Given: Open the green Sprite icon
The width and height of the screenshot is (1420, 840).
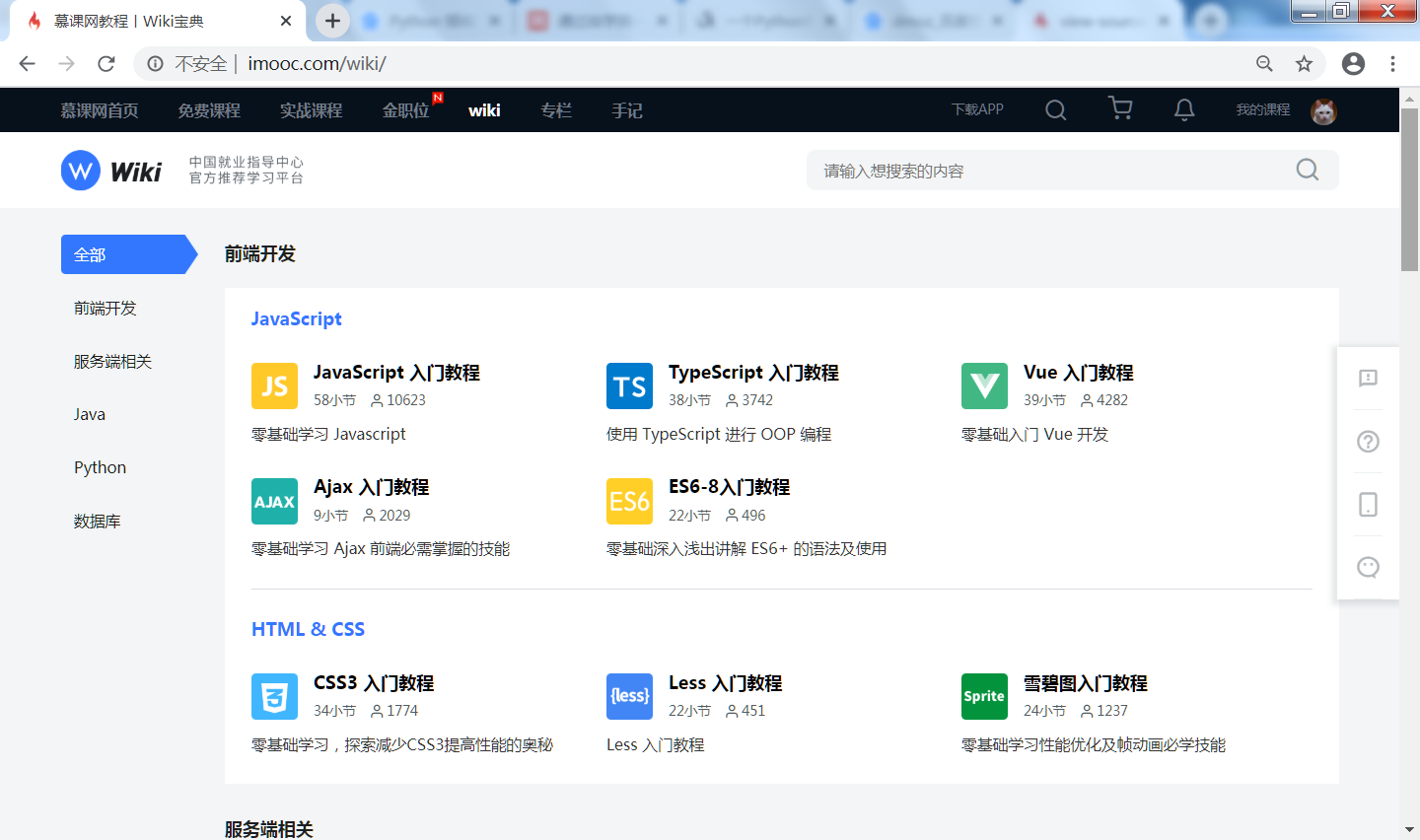Looking at the screenshot, I should click(x=984, y=696).
